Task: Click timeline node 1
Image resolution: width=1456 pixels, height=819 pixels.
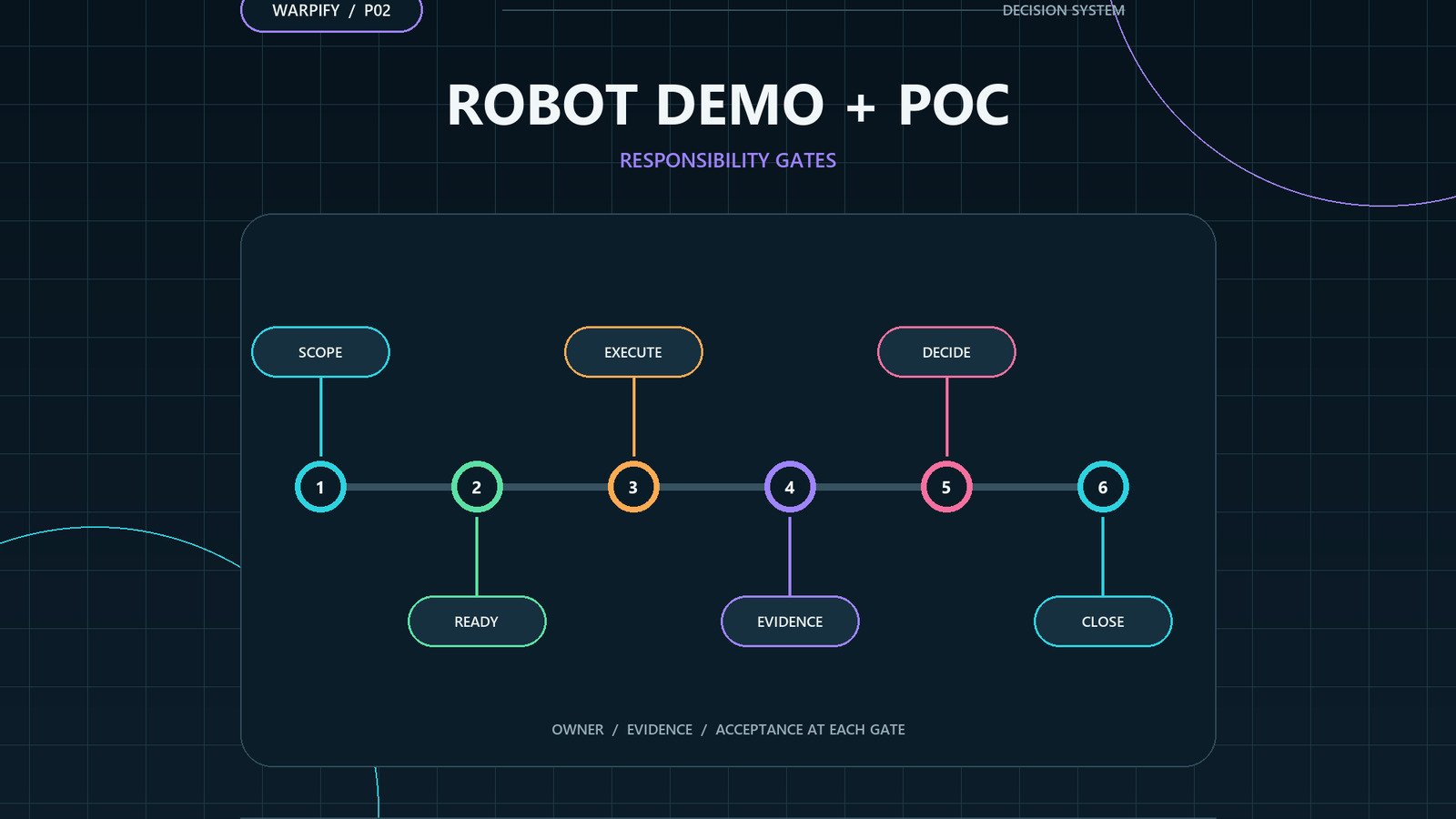Action: pyautogui.click(x=320, y=487)
